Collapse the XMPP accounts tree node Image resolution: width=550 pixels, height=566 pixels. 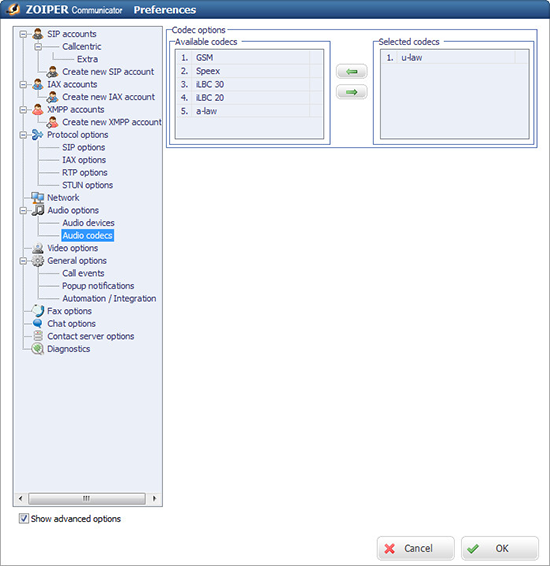pyautogui.click(x=23, y=110)
